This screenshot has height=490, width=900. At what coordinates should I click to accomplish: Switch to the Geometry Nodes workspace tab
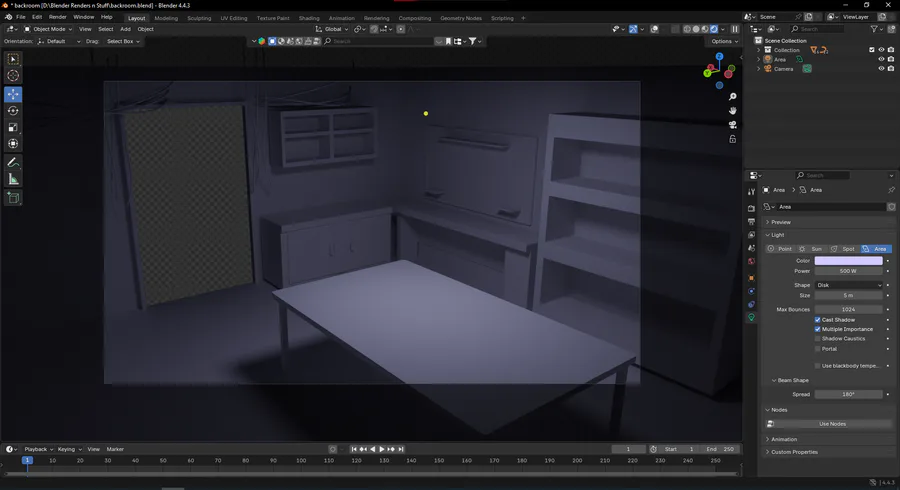(461, 18)
